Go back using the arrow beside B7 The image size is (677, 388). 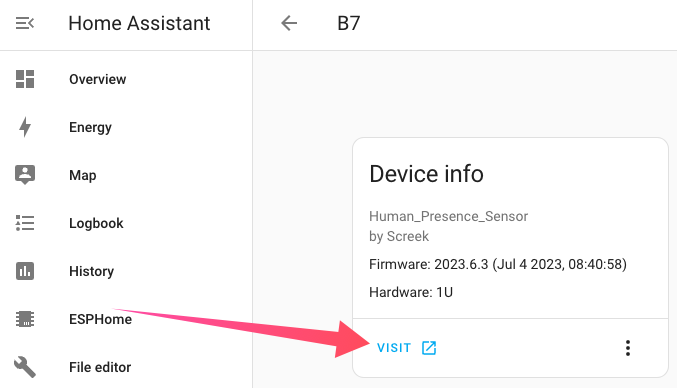[x=289, y=23]
